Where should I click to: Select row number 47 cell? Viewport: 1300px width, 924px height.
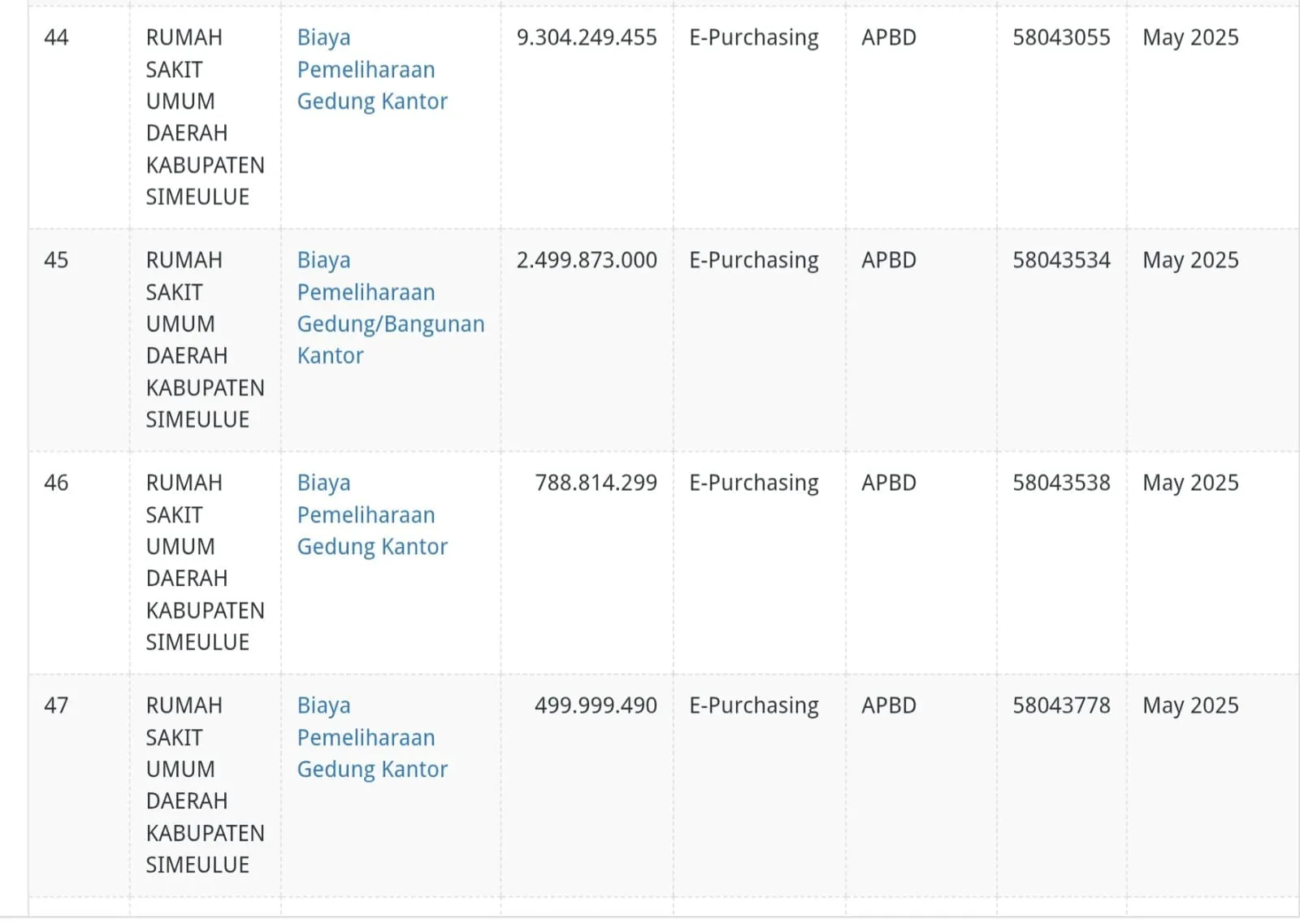[57, 706]
